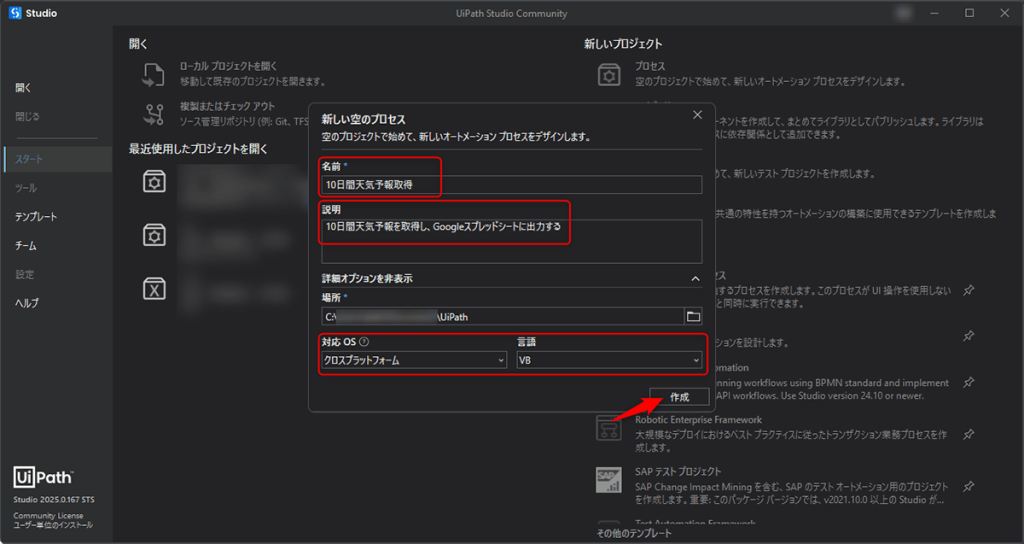Open the 言語 VB dropdown
Screen dimensions: 1024x544
(x=609, y=360)
